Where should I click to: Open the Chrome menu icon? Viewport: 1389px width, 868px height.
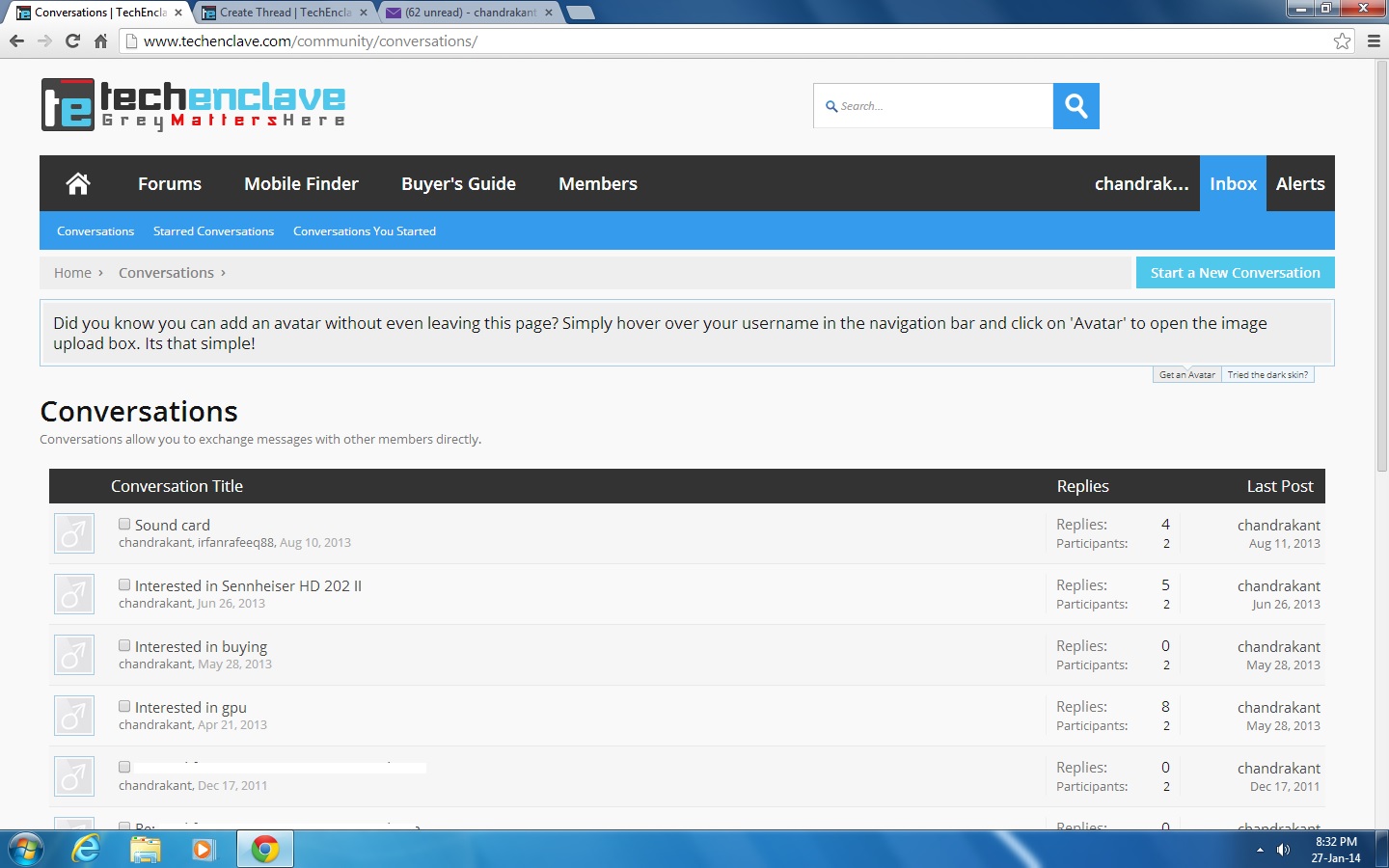(x=1374, y=41)
